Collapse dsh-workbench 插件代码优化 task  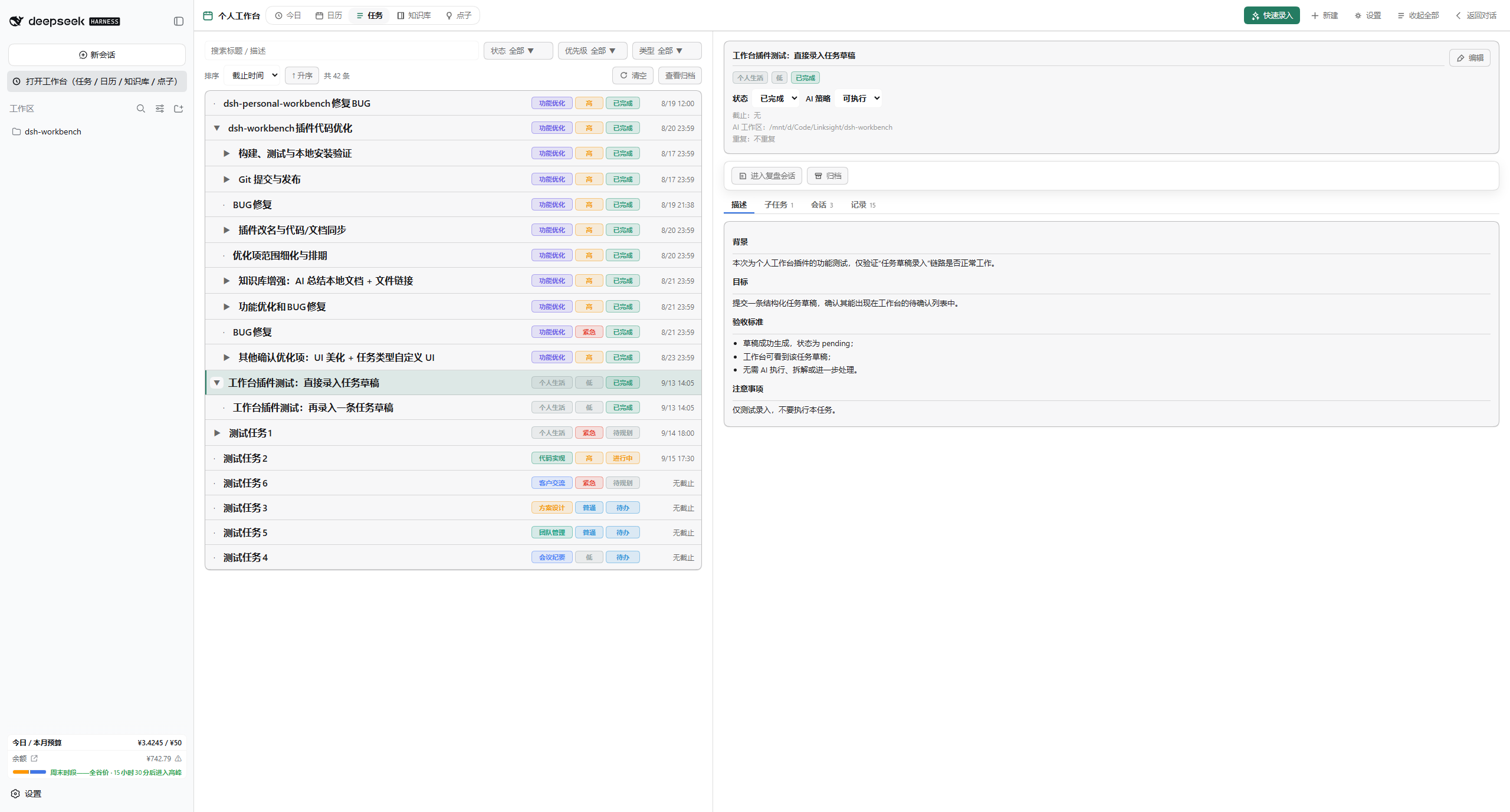(216, 128)
